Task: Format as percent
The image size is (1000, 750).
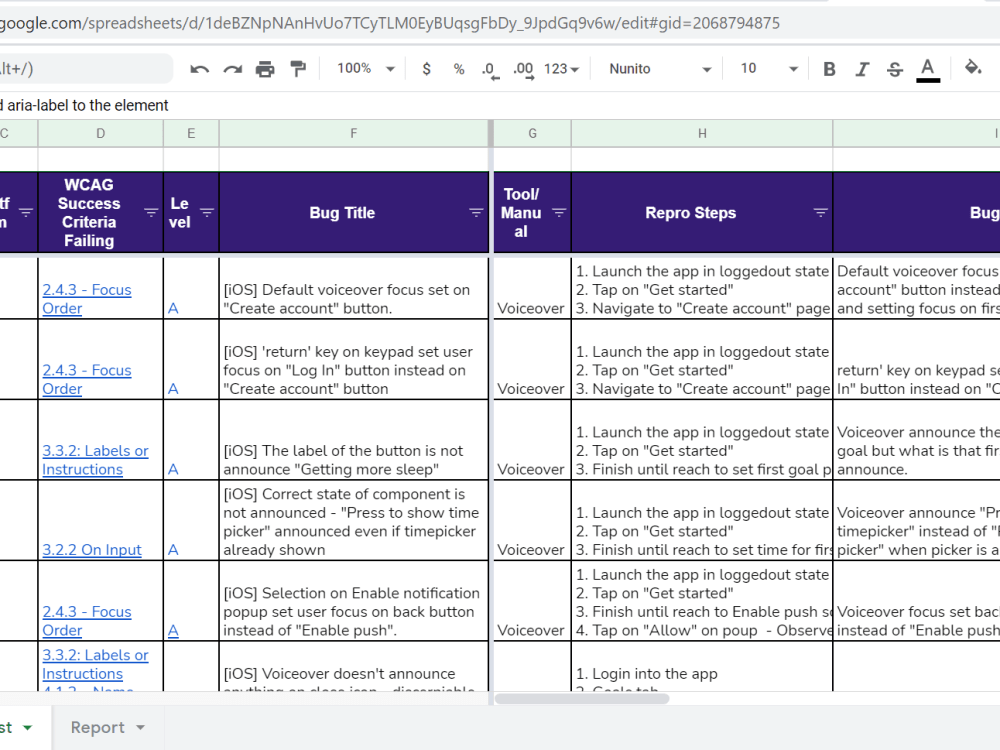Action: click(x=459, y=69)
